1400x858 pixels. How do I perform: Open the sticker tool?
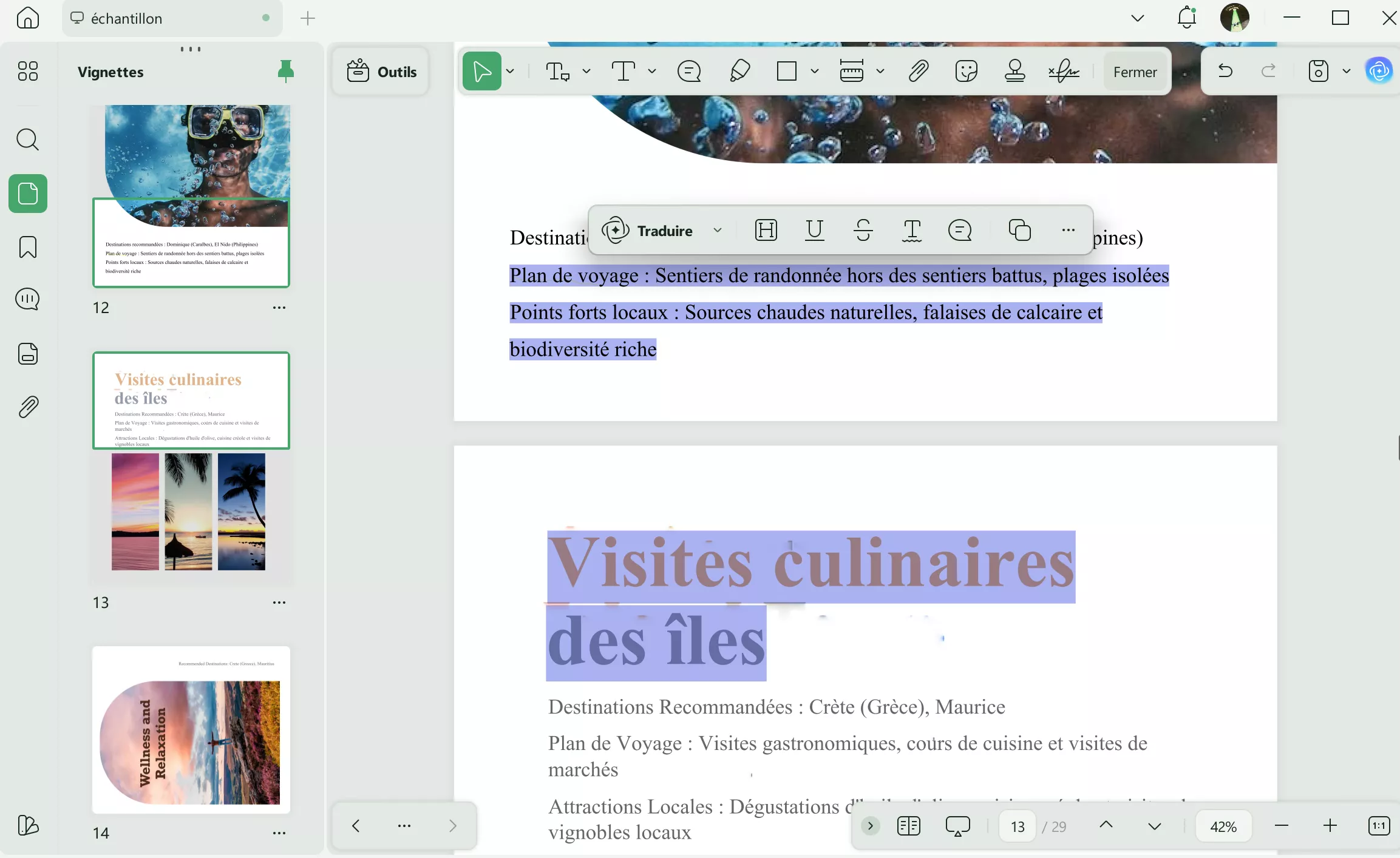click(965, 70)
